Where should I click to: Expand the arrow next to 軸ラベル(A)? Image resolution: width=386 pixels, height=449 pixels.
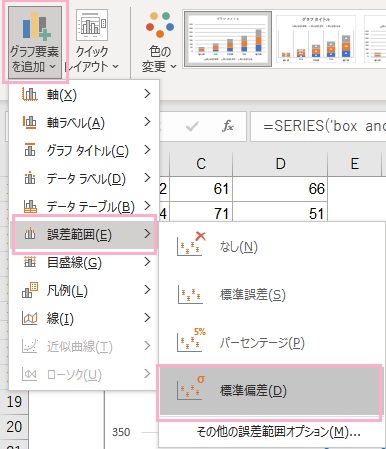148,122
